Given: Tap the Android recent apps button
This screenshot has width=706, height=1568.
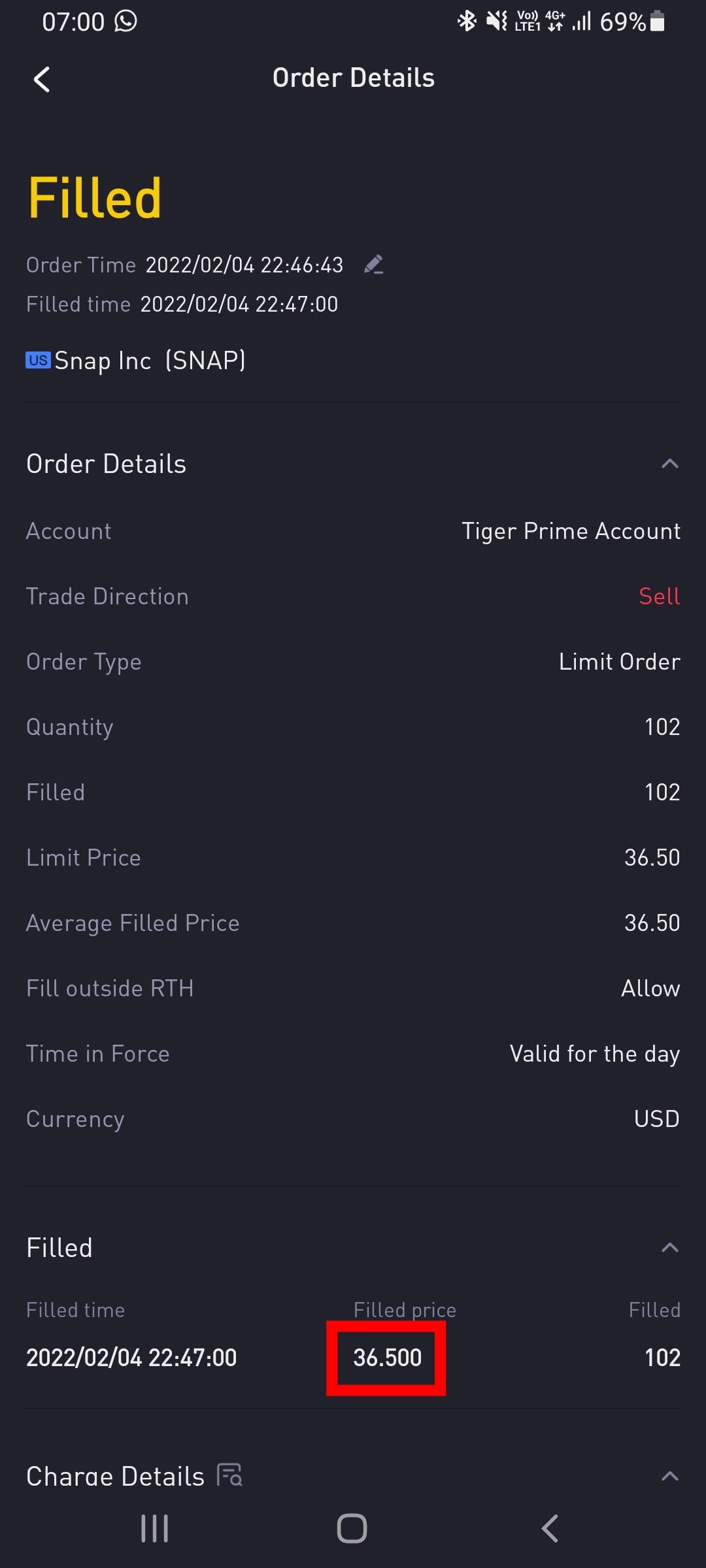Looking at the screenshot, I should pos(155,1529).
